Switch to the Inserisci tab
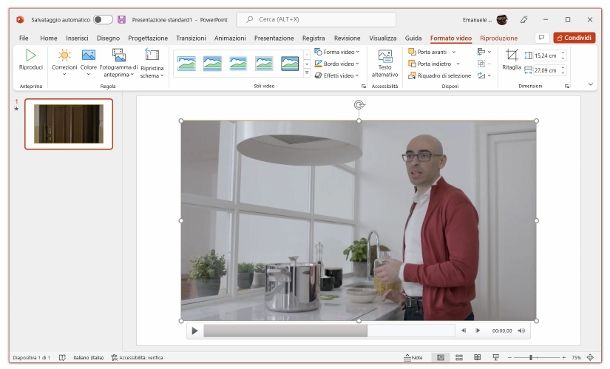610x369 pixels. click(77, 38)
